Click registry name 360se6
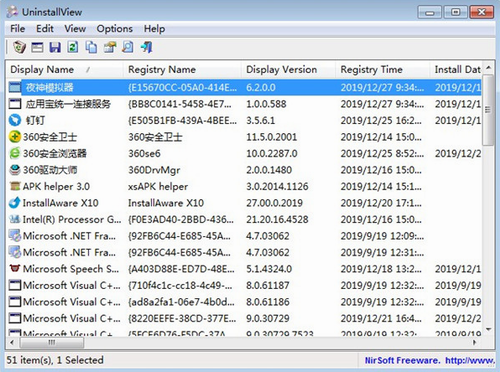 (144, 153)
